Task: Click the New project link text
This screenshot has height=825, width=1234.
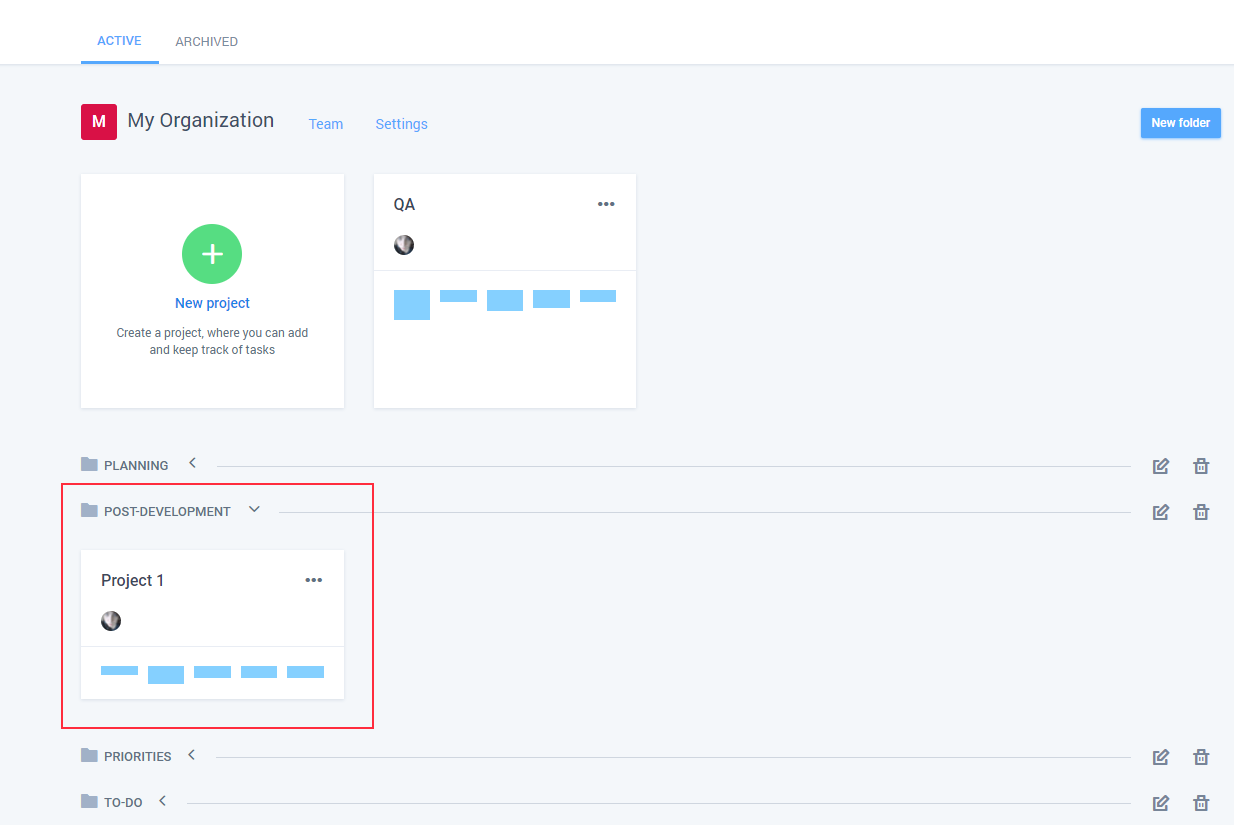Action: point(212,303)
